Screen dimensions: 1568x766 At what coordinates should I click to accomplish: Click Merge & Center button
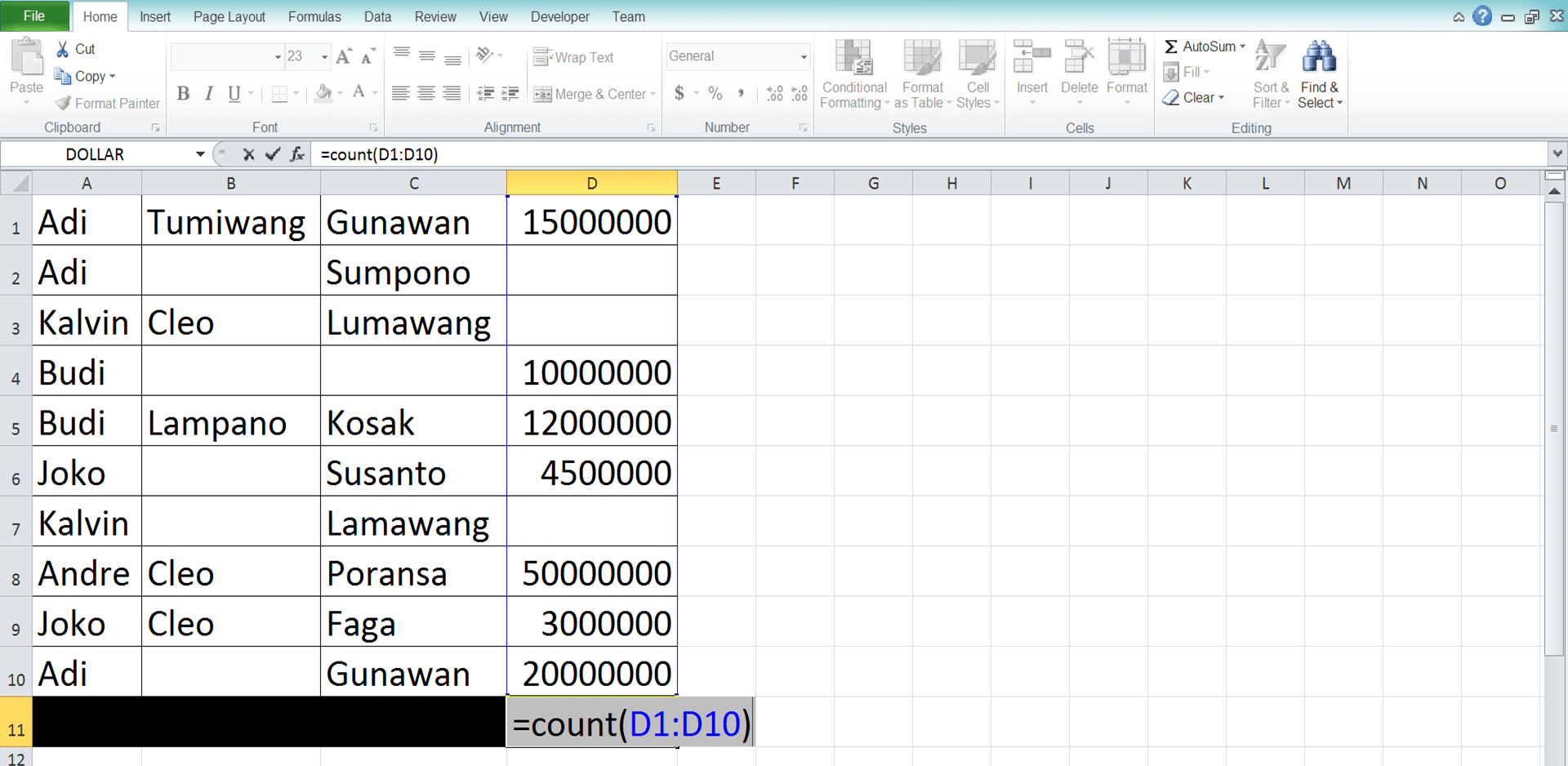coord(590,94)
